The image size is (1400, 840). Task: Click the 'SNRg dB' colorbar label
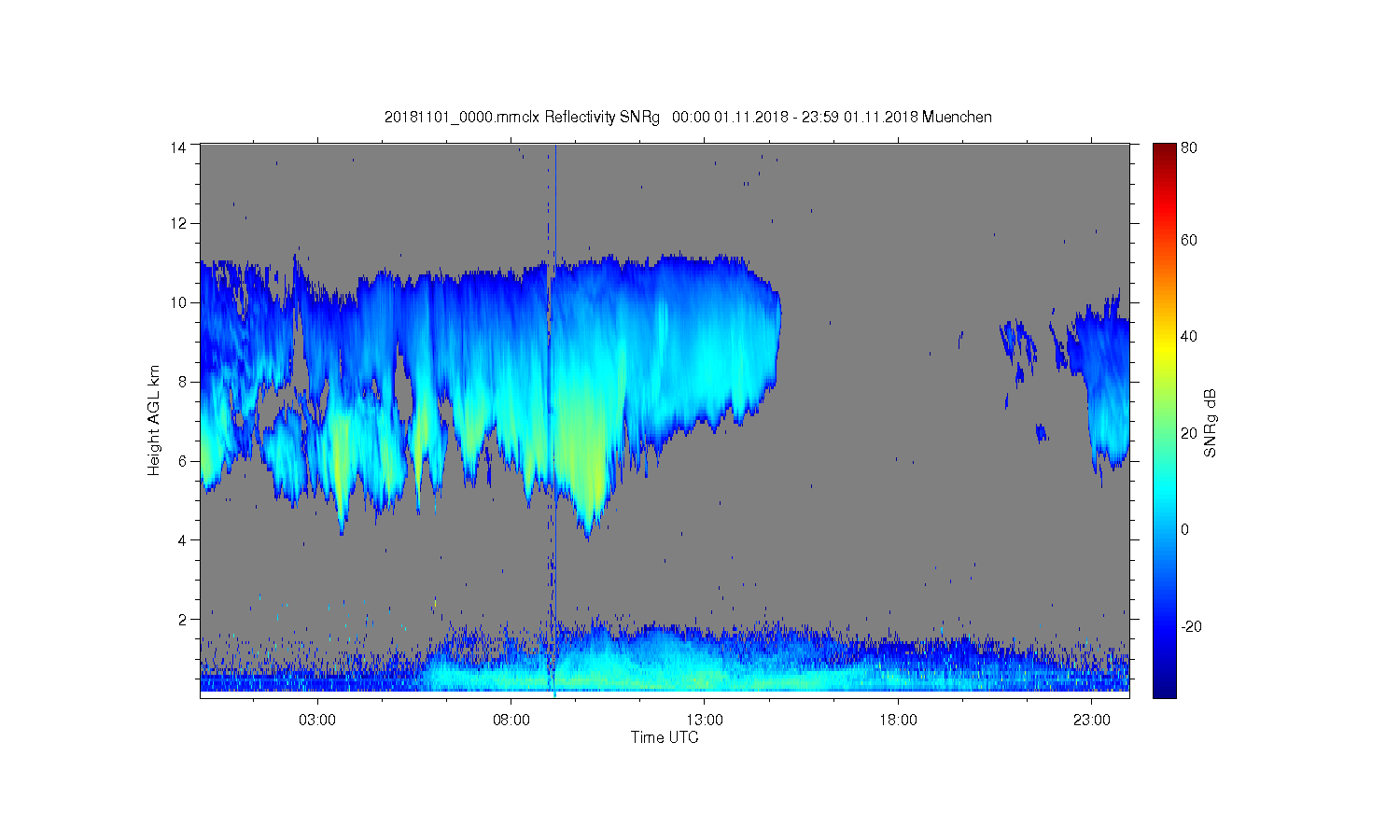(1211, 423)
